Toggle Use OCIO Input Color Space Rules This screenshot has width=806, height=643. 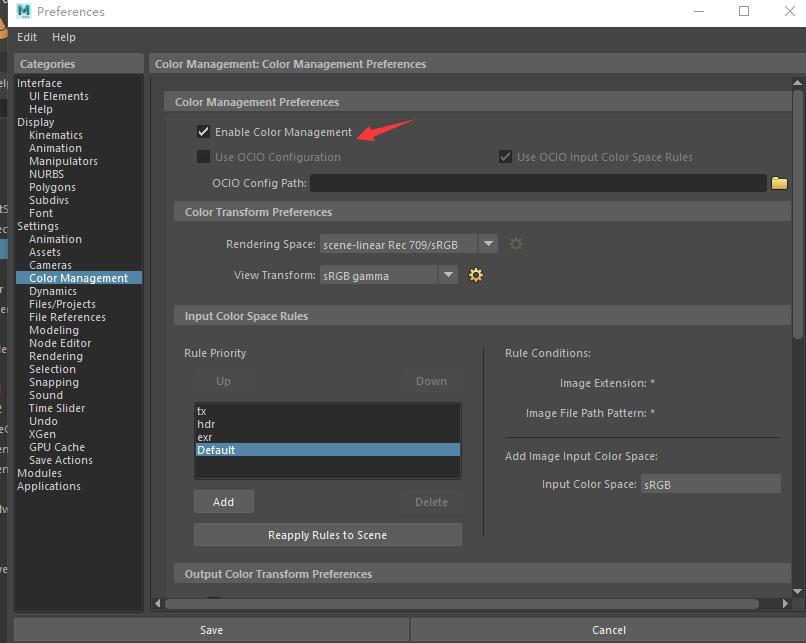click(x=505, y=156)
